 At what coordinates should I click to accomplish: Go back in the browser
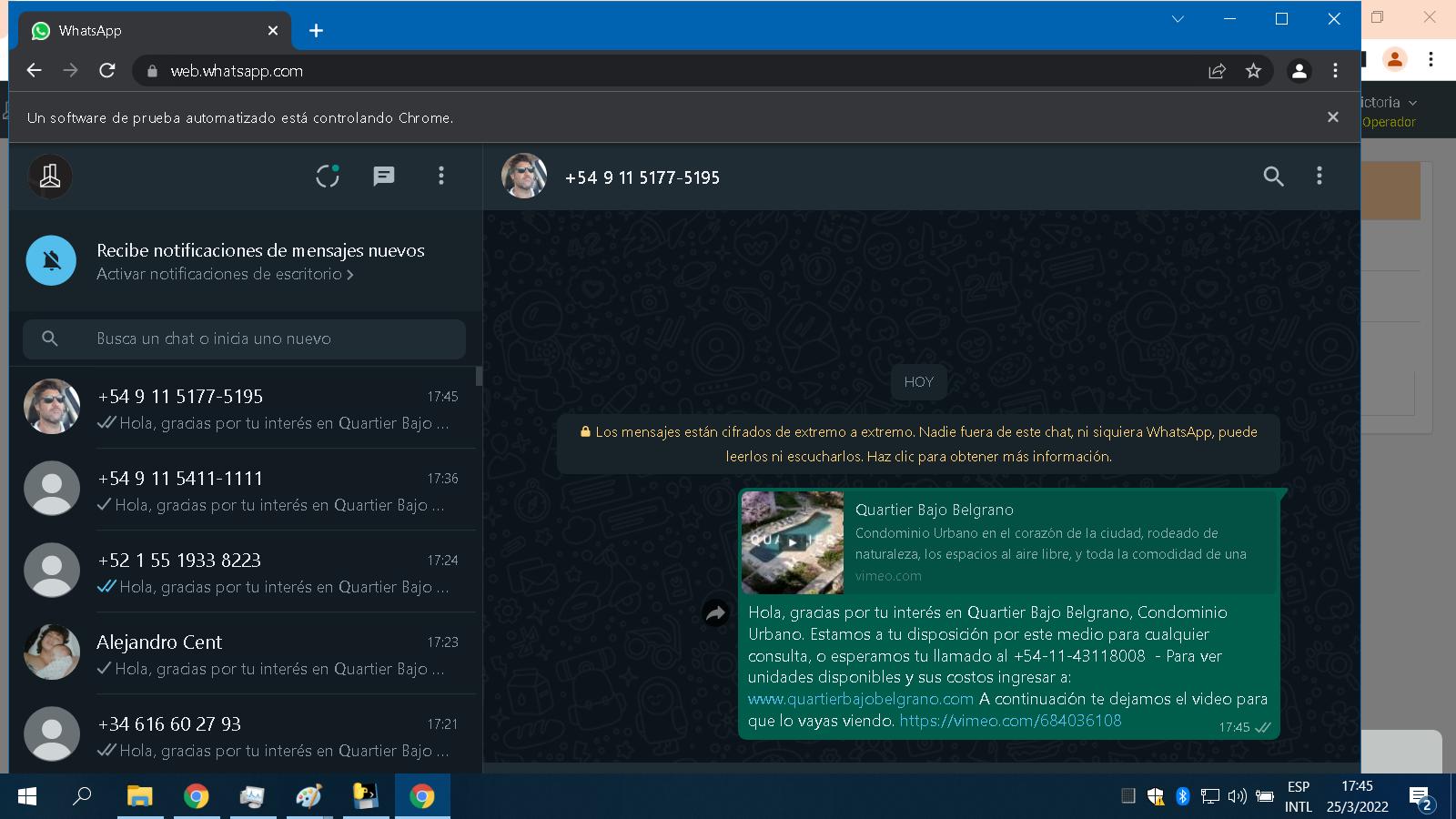pos(35,70)
